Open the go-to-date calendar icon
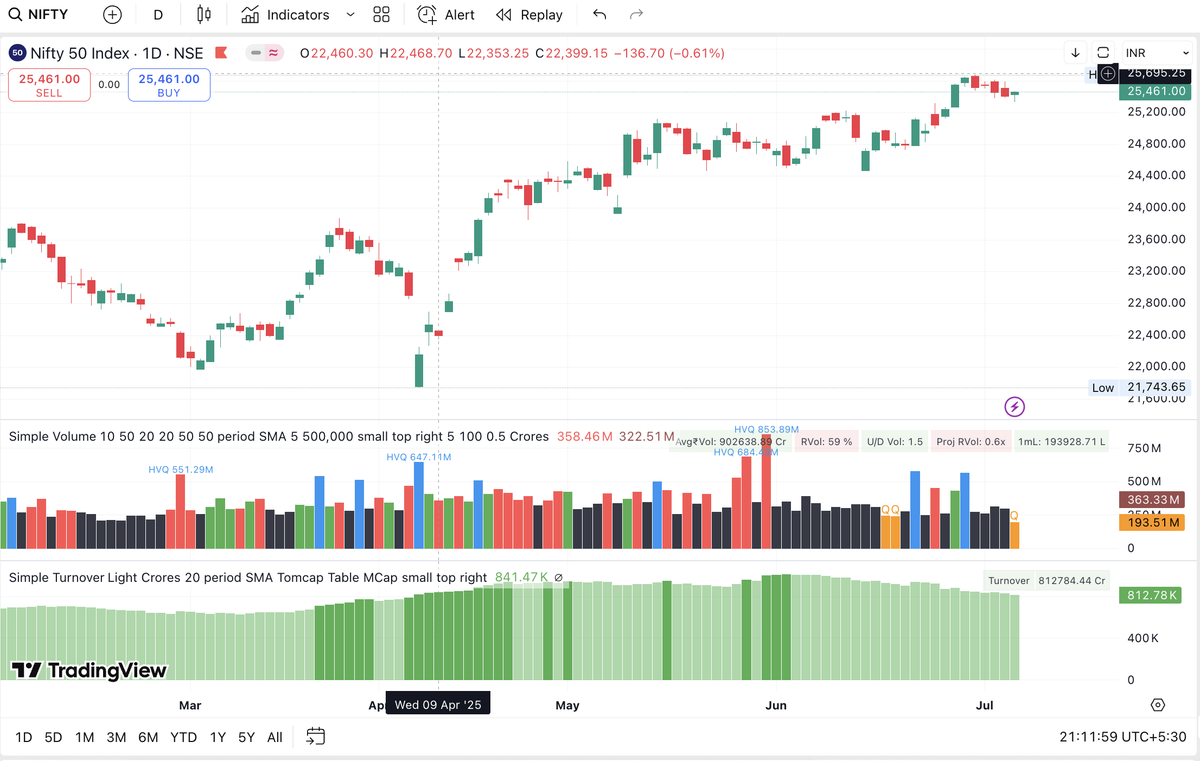Screen dimensions: 1200x761 (315, 737)
